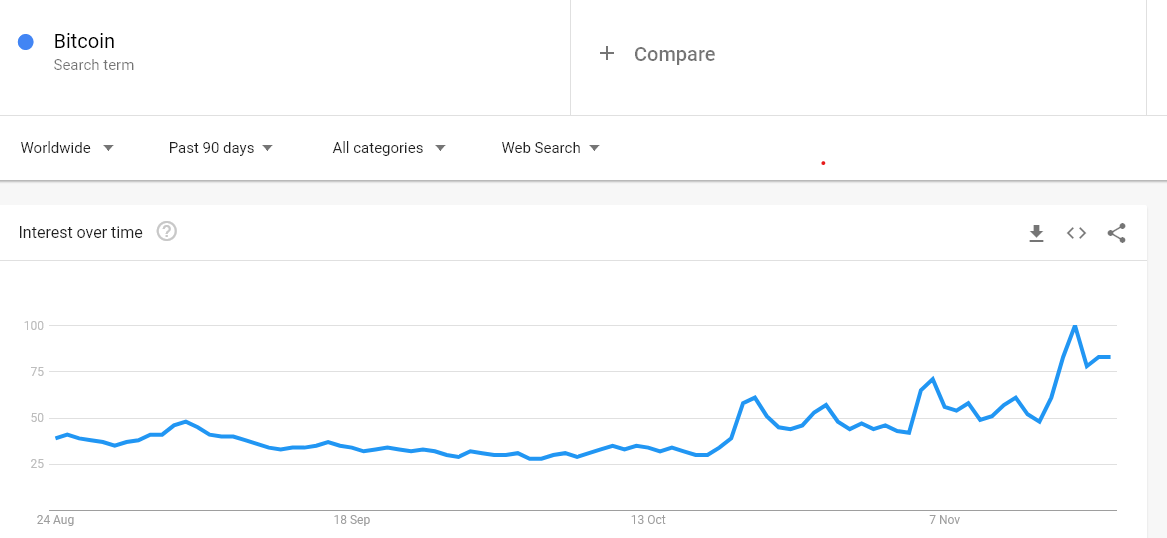The height and width of the screenshot is (538, 1167).
Task: Open the Worldwide region dropdown
Action: [x=67, y=148]
